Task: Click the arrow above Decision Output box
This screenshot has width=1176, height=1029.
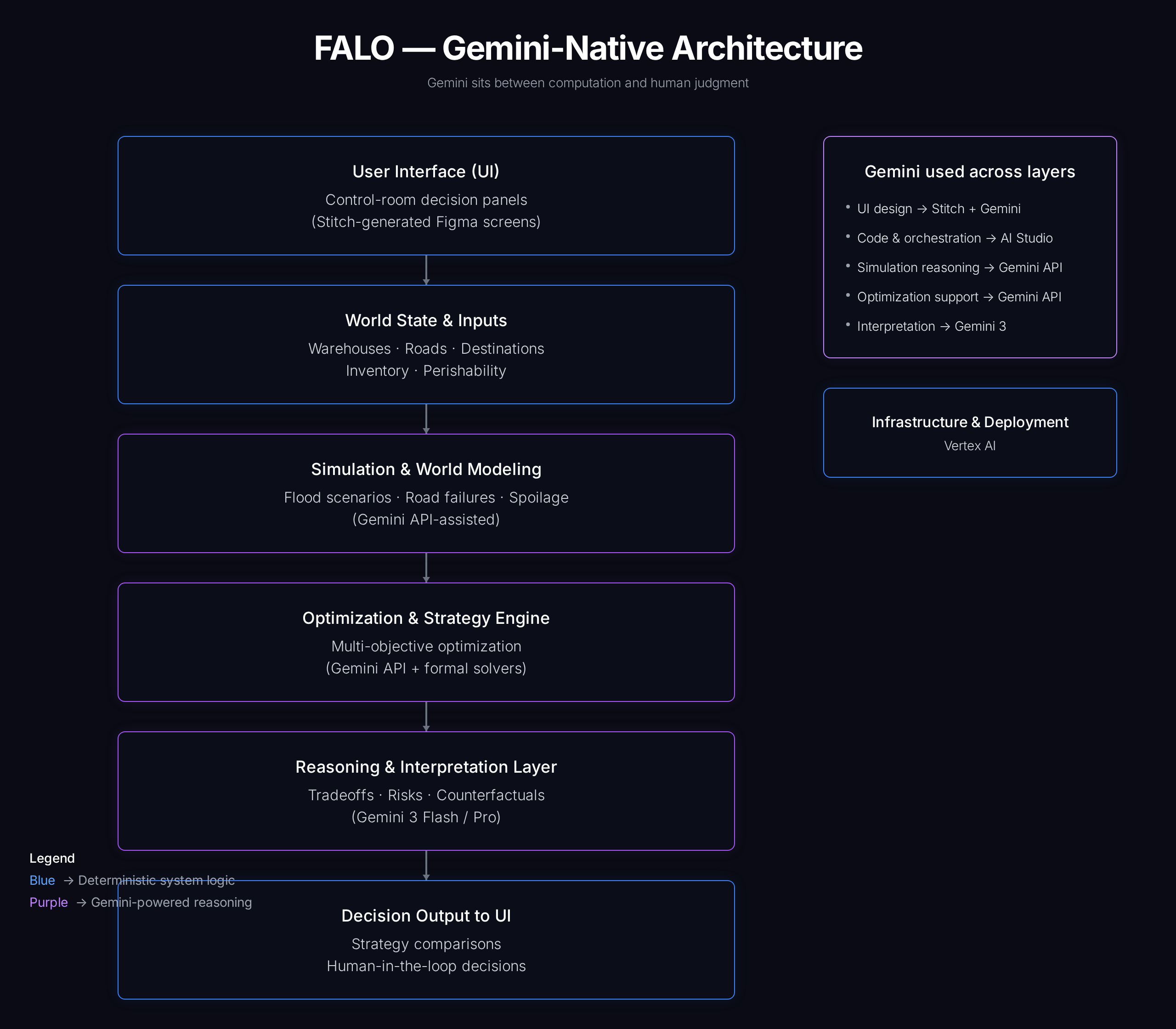Action: point(425,865)
